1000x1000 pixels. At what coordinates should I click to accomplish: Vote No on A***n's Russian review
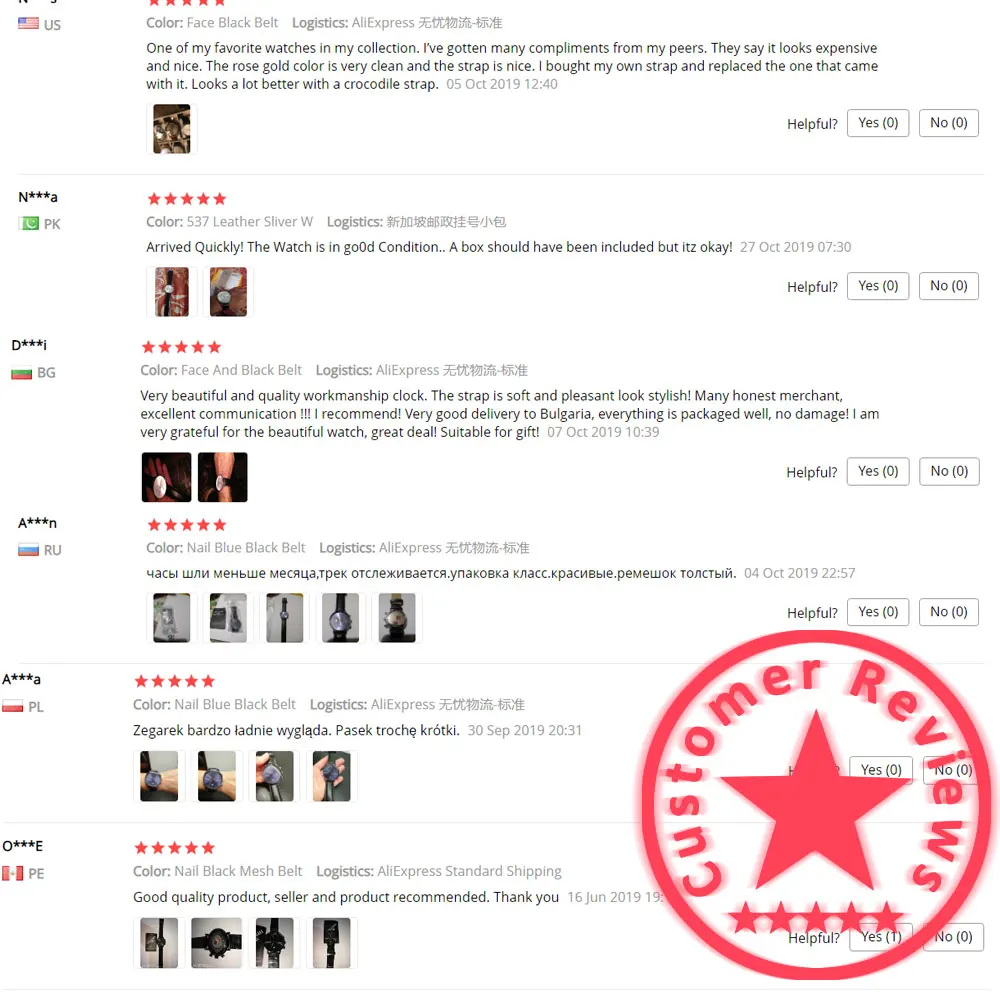pos(948,612)
